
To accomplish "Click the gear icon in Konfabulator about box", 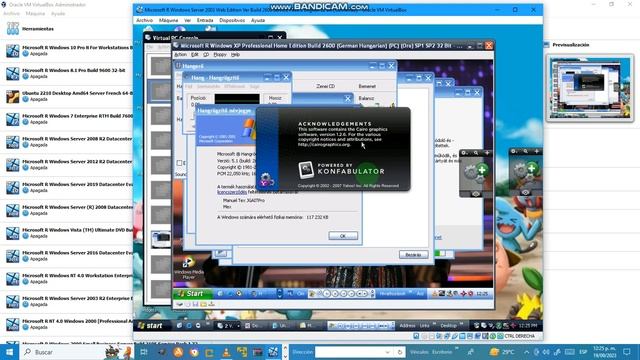I will point(267,179).
